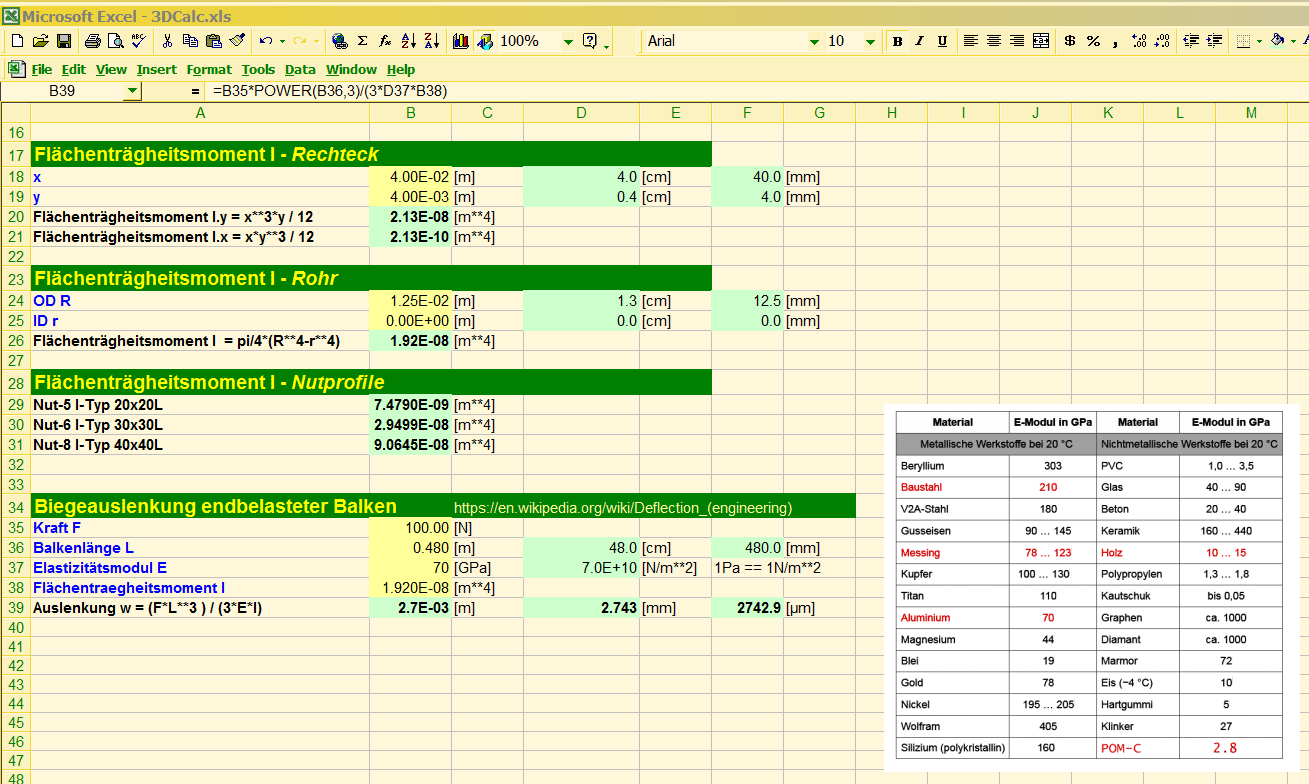The height and width of the screenshot is (784, 1309).
Task: Open the Data menu
Action: pos(300,69)
